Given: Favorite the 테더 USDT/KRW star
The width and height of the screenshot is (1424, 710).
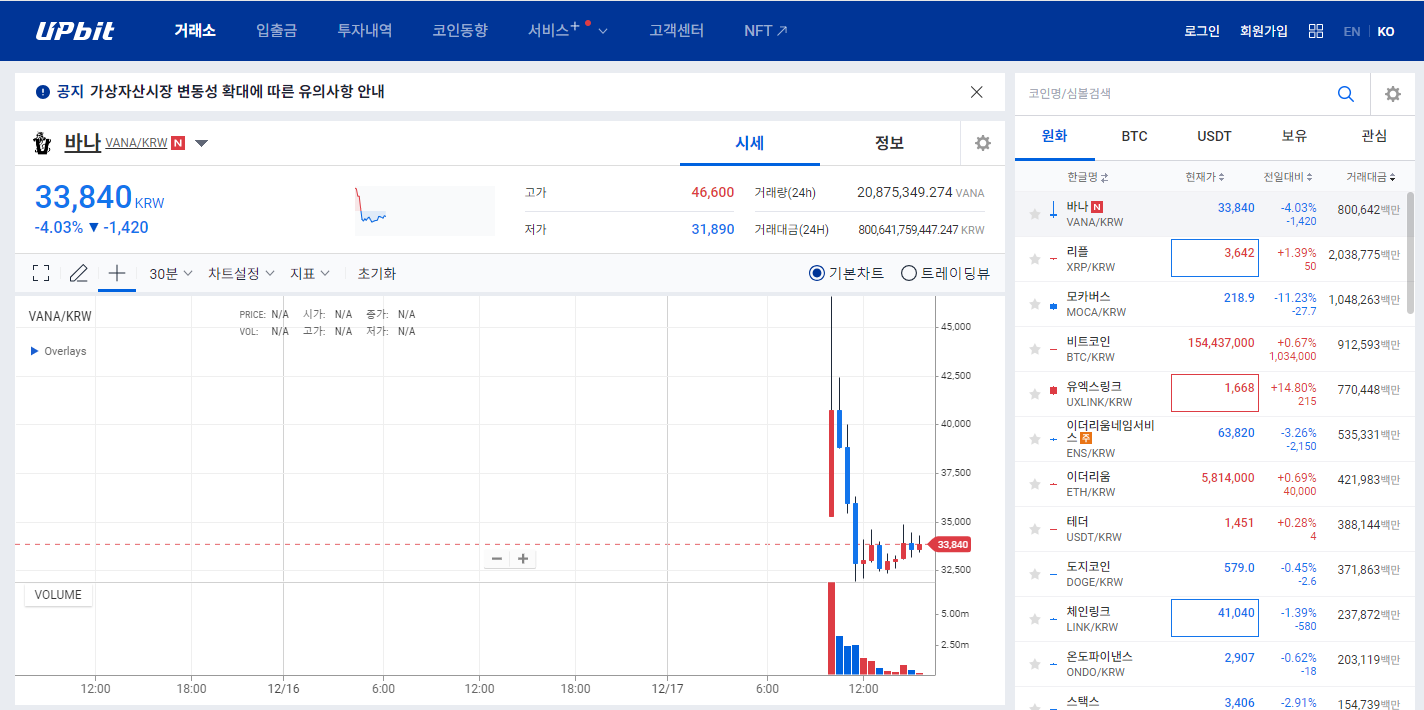Looking at the screenshot, I should click(1035, 529).
